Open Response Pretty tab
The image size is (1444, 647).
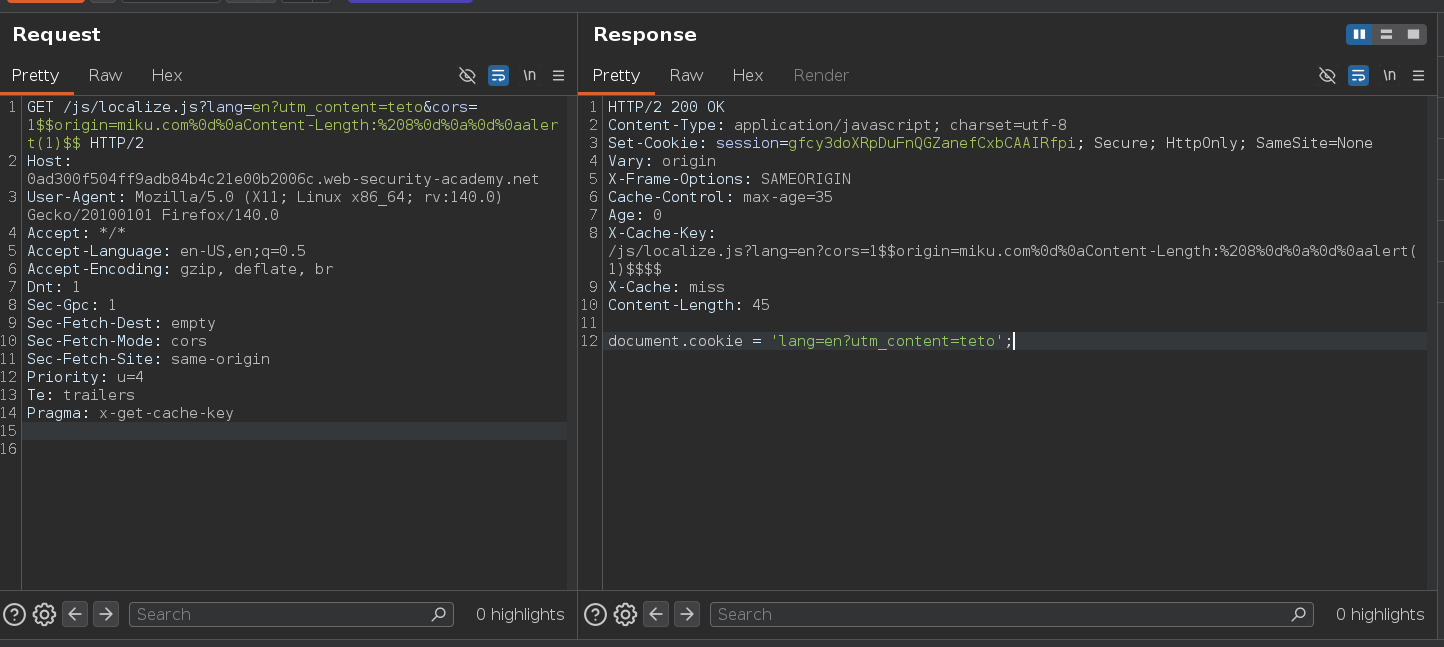pos(616,75)
